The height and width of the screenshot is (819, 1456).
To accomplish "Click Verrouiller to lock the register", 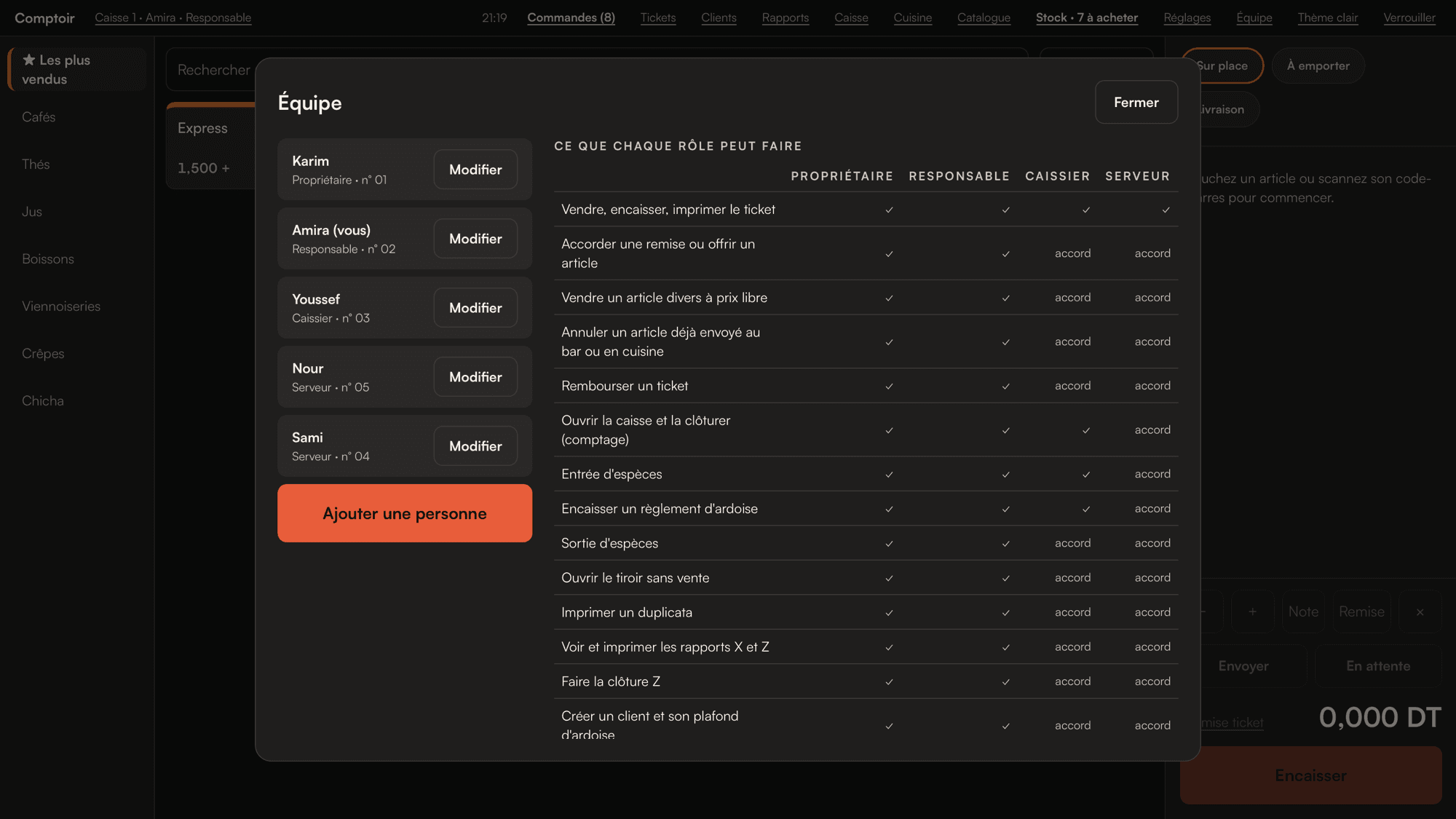I will pos(1409,17).
